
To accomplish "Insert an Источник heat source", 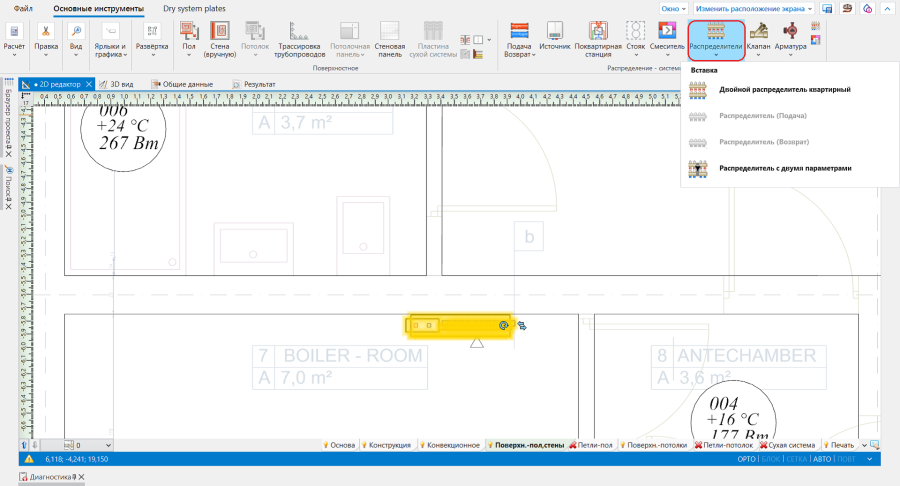I will point(554,36).
